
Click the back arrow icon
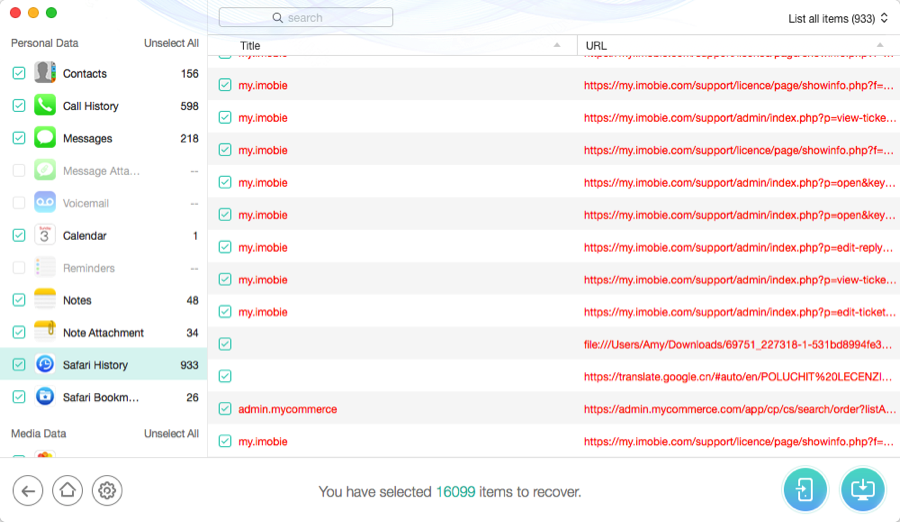28,490
